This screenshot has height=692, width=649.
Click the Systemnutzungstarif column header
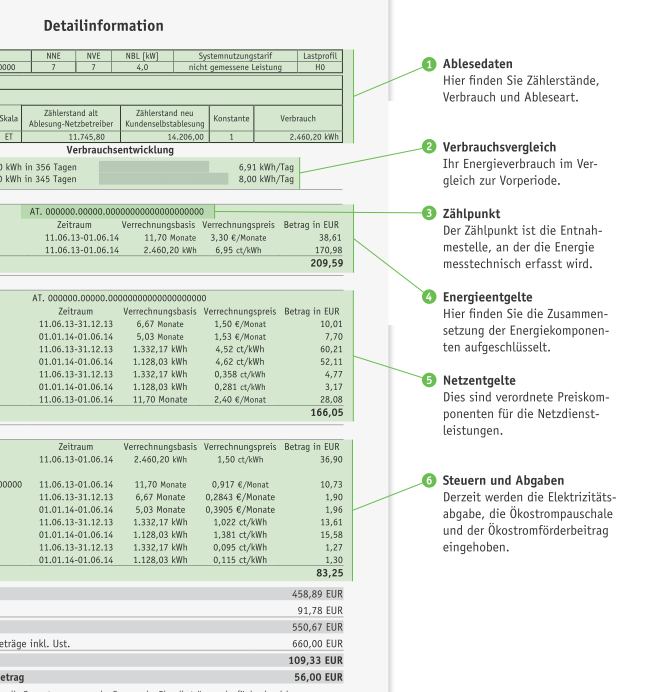pyautogui.click(x=234, y=56)
